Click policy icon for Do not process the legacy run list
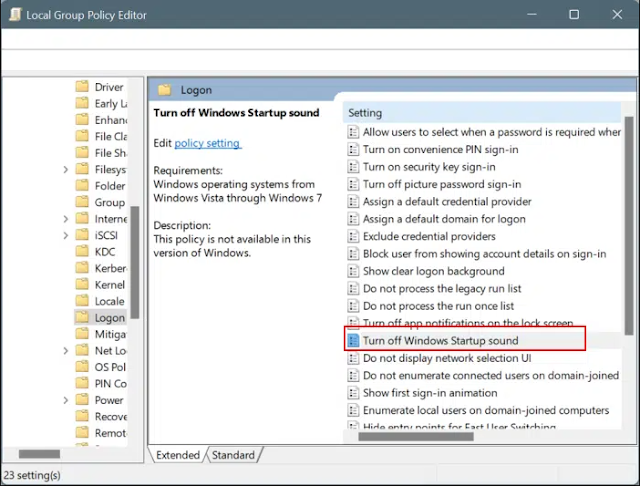640x486 pixels. click(353, 288)
